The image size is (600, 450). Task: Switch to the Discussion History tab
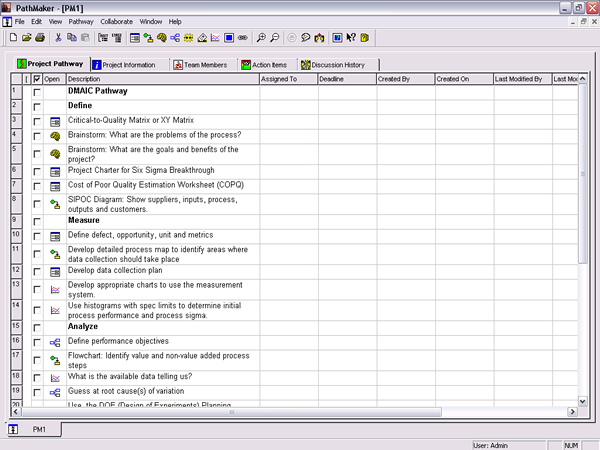[x=338, y=65]
